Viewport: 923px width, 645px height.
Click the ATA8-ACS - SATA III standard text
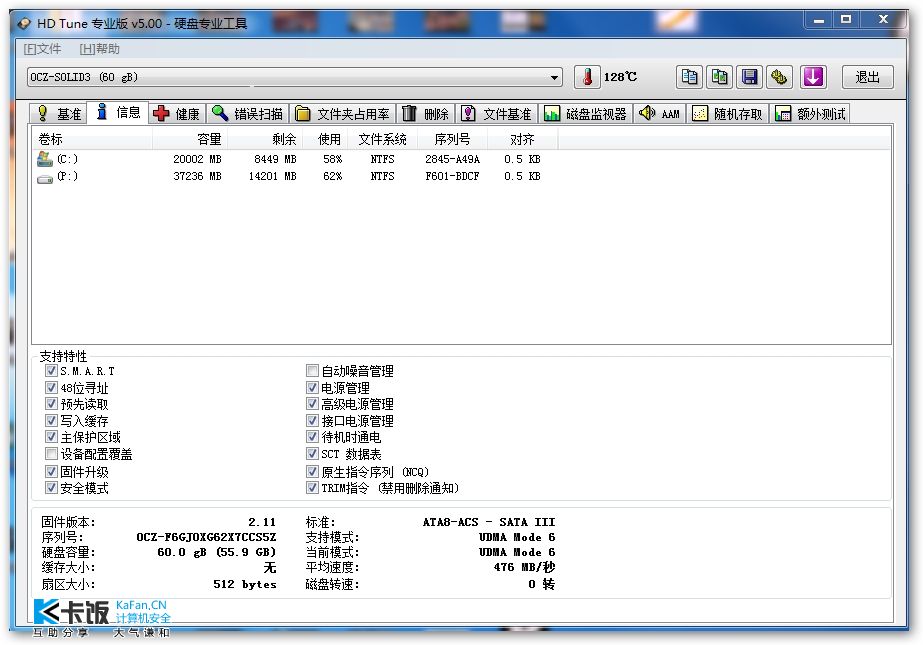coord(489,522)
